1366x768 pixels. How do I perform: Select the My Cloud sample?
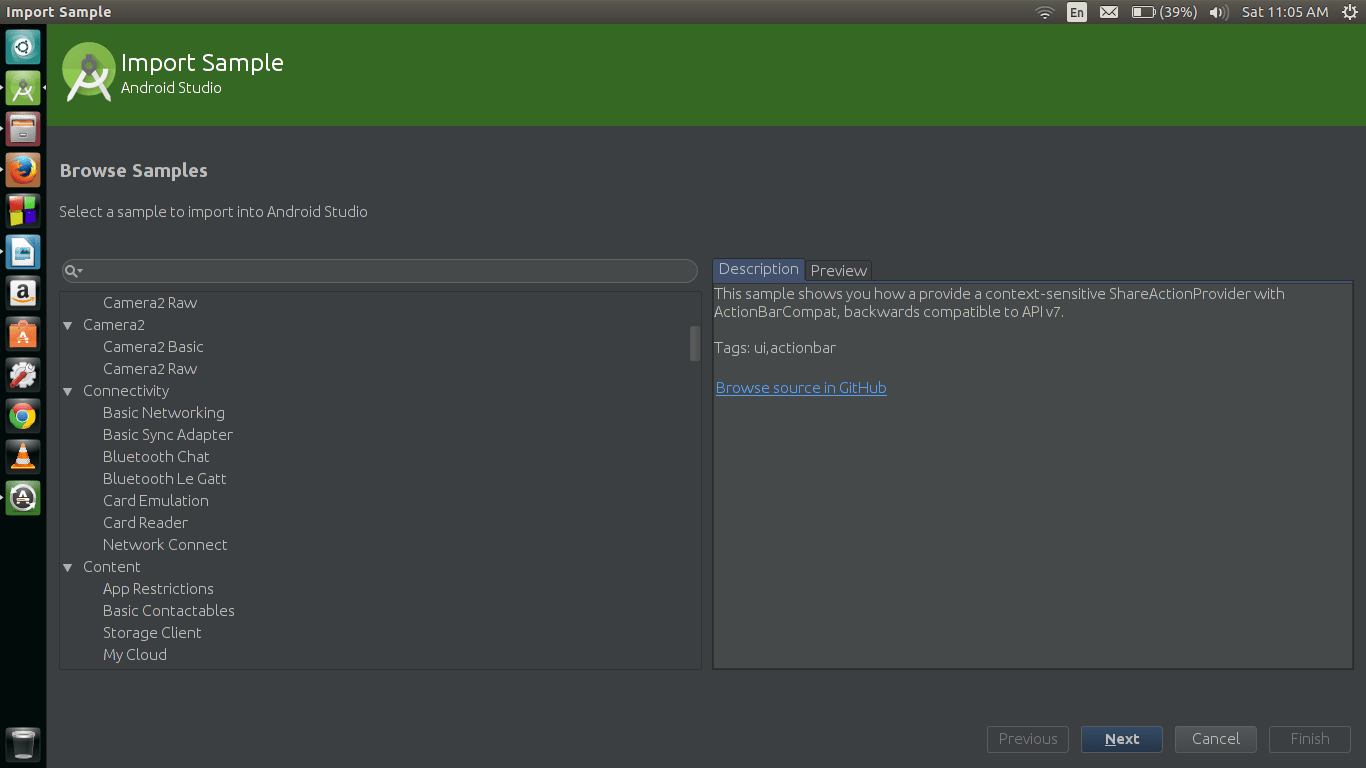(135, 655)
